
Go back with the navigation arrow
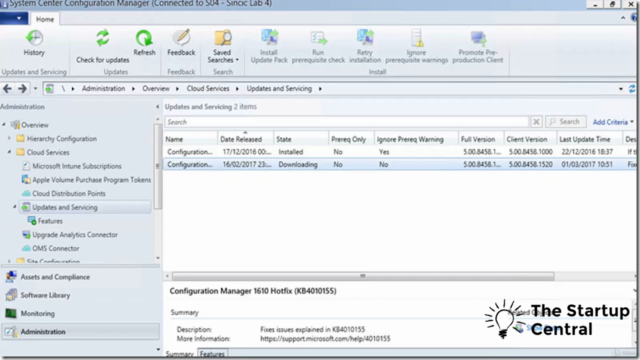(x=7, y=89)
